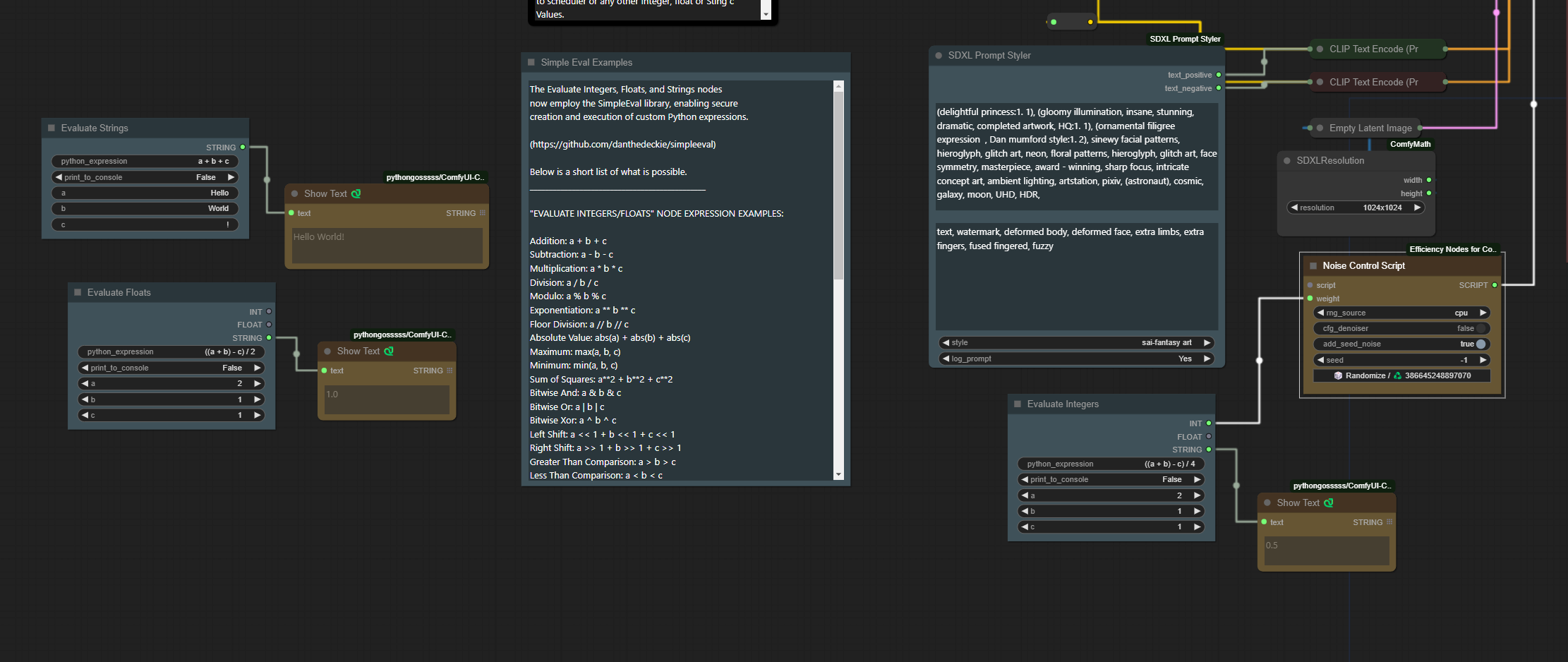Screen dimensions: 1568x662
Task: Toggle print_to_console in Evaluate Strings
Action: [x=145, y=177]
